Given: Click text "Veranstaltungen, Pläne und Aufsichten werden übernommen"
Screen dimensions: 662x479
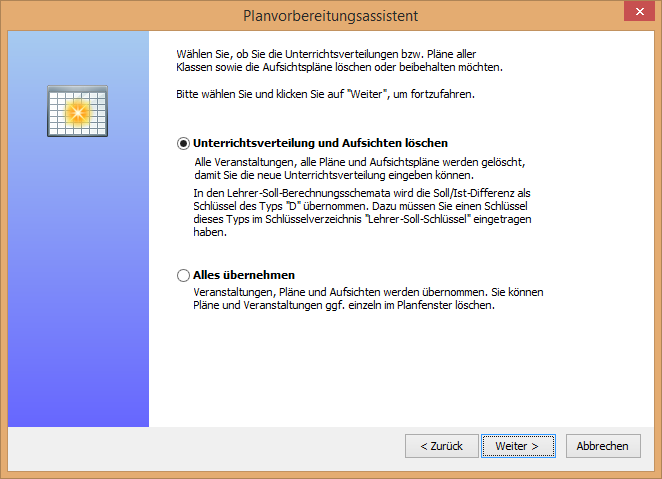Looking at the screenshot, I should point(340,292).
